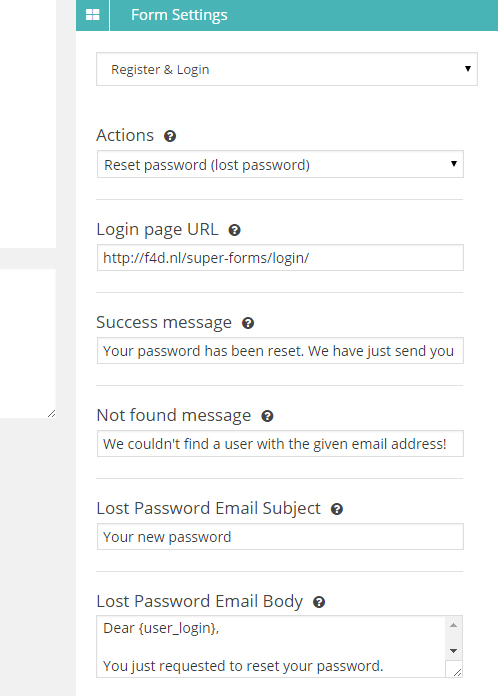The image size is (498, 696).
Task: Click the Lost Password Email Subject field
Action: (x=280, y=537)
